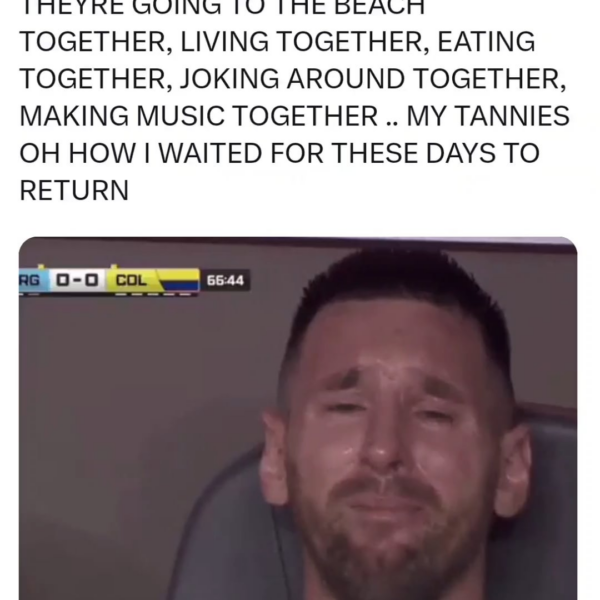Click the MAKING MUSIC TOGETHER text

tap(199, 116)
